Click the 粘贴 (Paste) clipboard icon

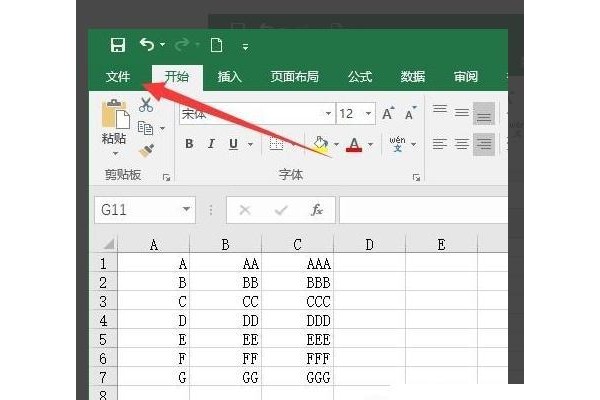(116, 114)
